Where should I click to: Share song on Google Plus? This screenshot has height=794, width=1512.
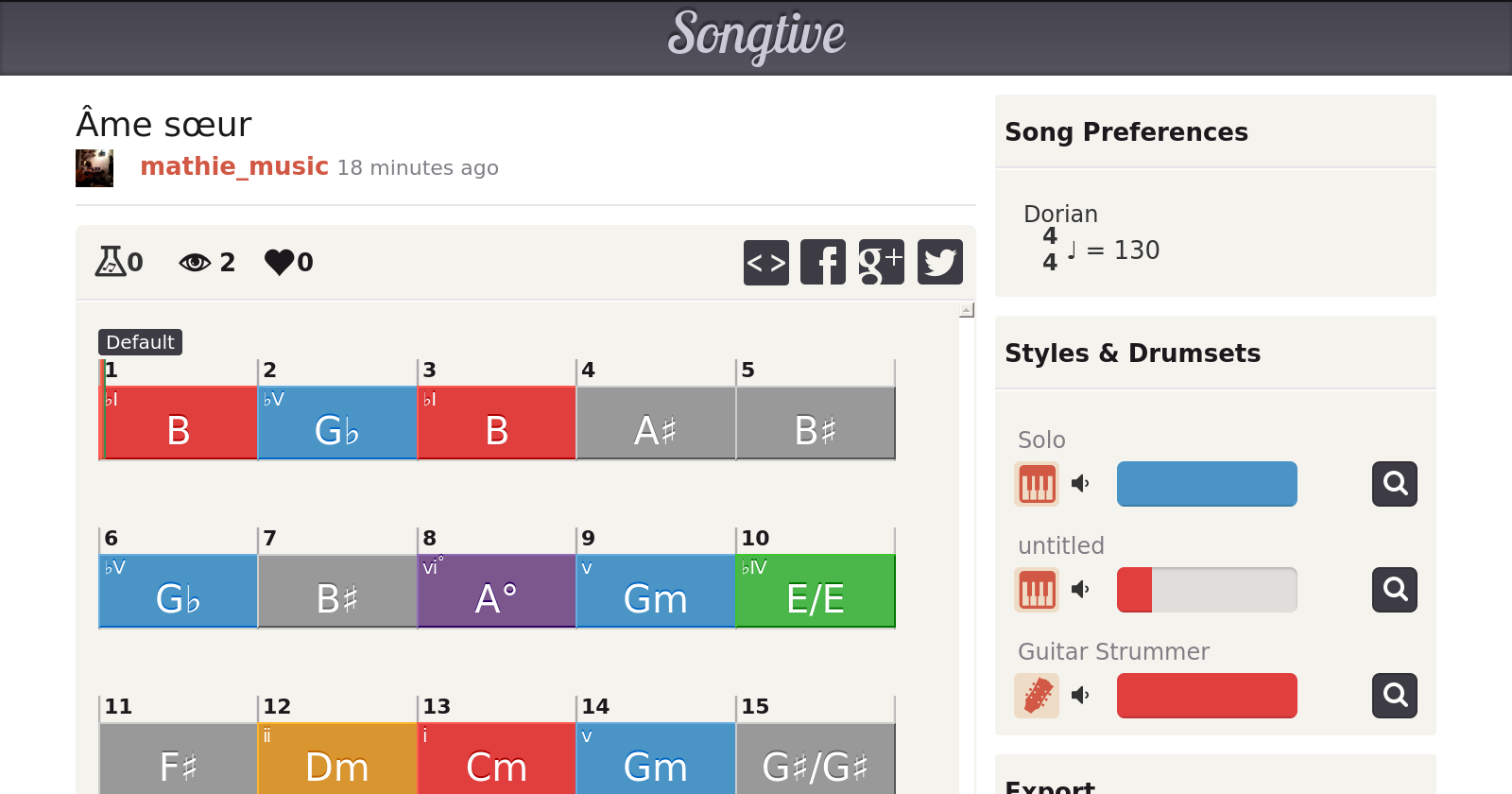click(x=881, y=262)
